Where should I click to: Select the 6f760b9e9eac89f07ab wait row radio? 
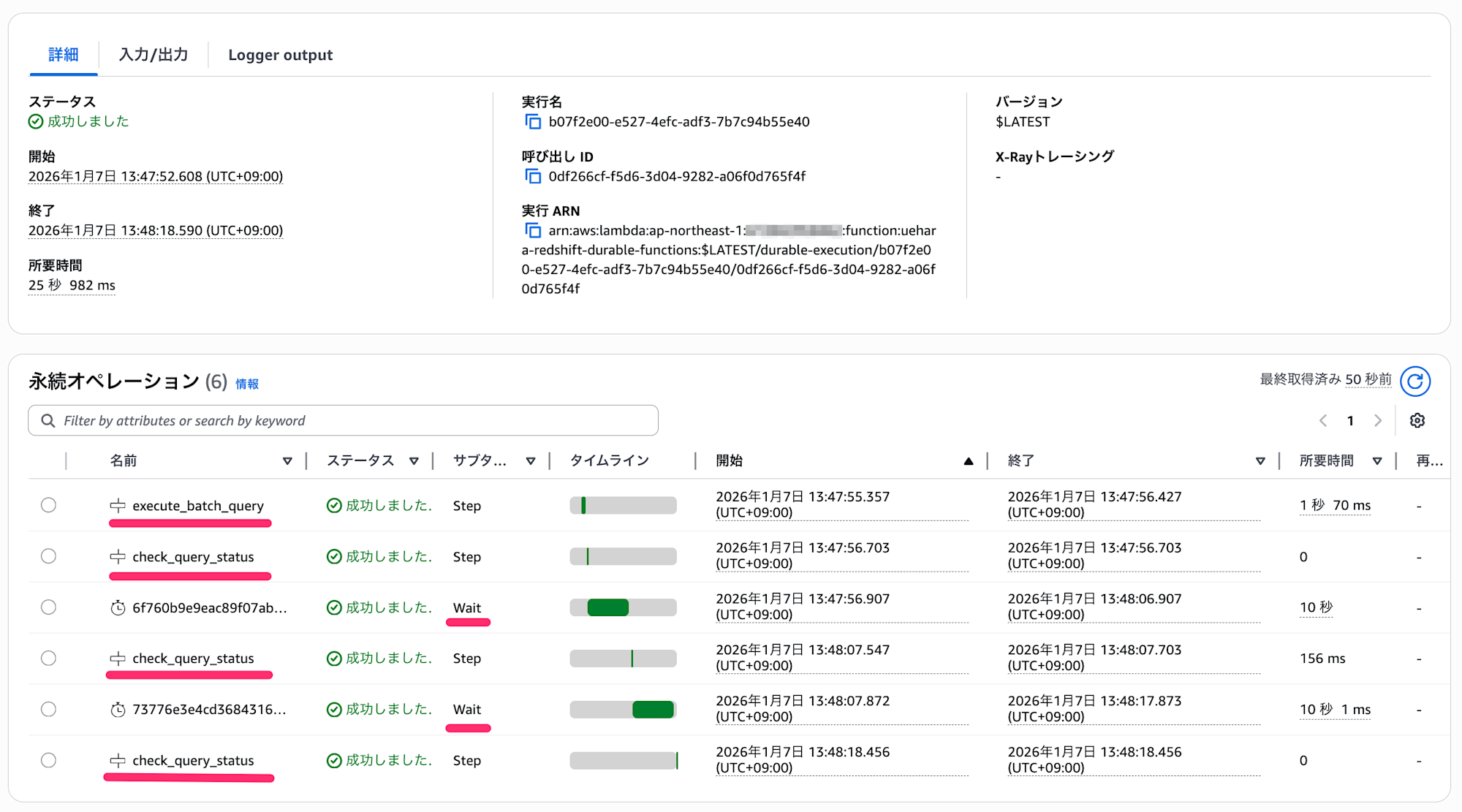(x=48, y=607)
